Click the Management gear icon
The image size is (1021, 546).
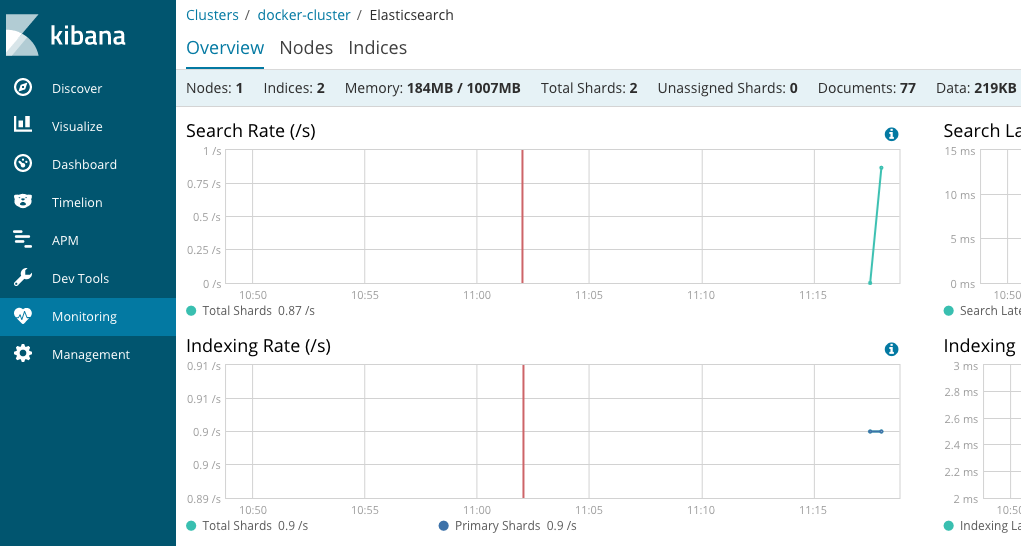click(23, 353)
